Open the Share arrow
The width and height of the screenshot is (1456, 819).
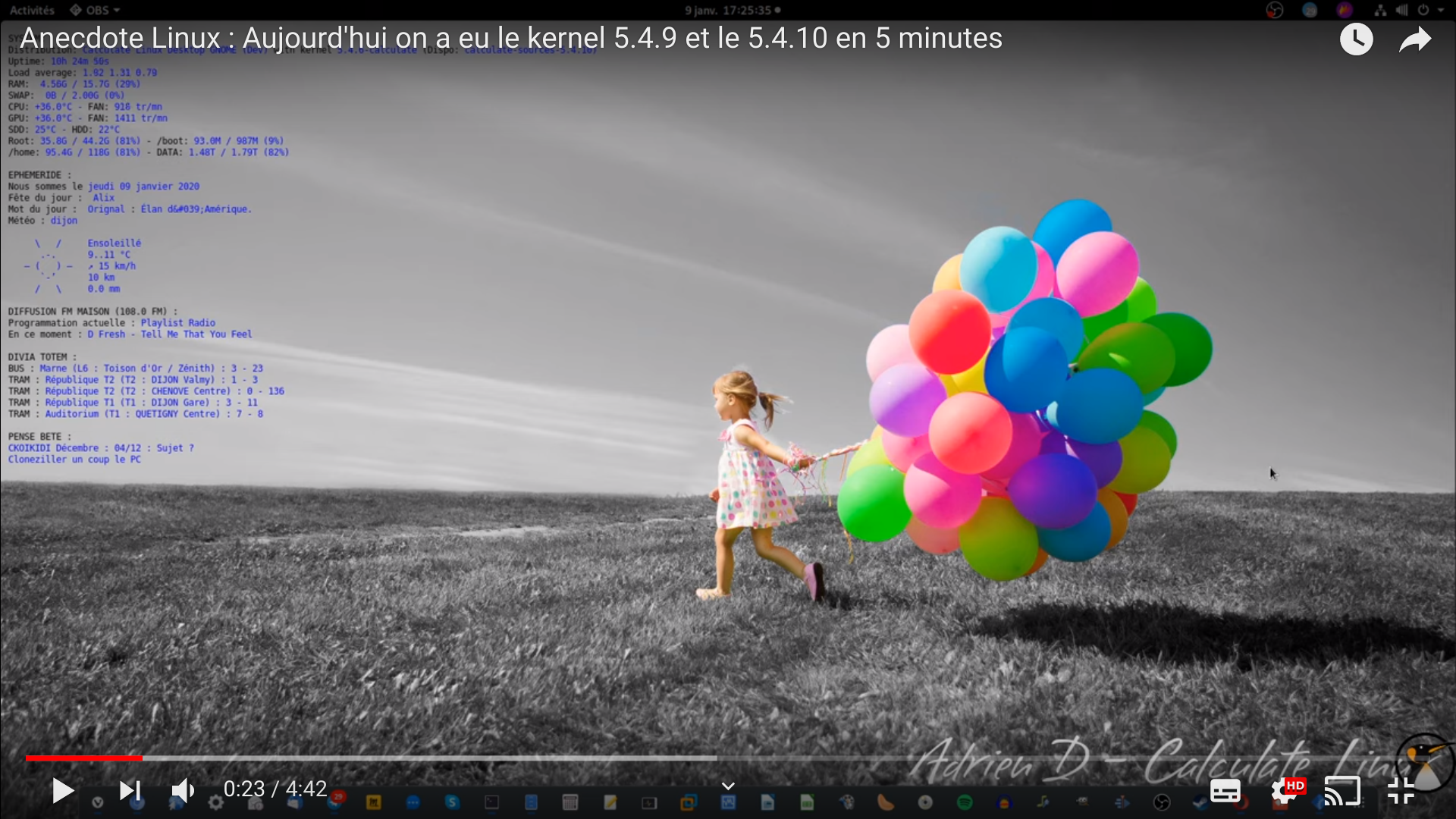(x=1414, y=39)
